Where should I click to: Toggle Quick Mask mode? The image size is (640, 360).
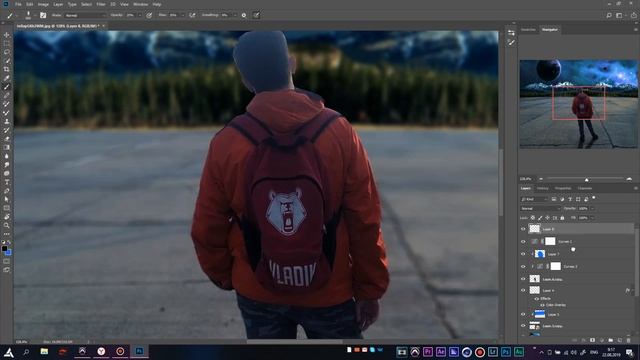pyautogui.click(x=7, y=261)
